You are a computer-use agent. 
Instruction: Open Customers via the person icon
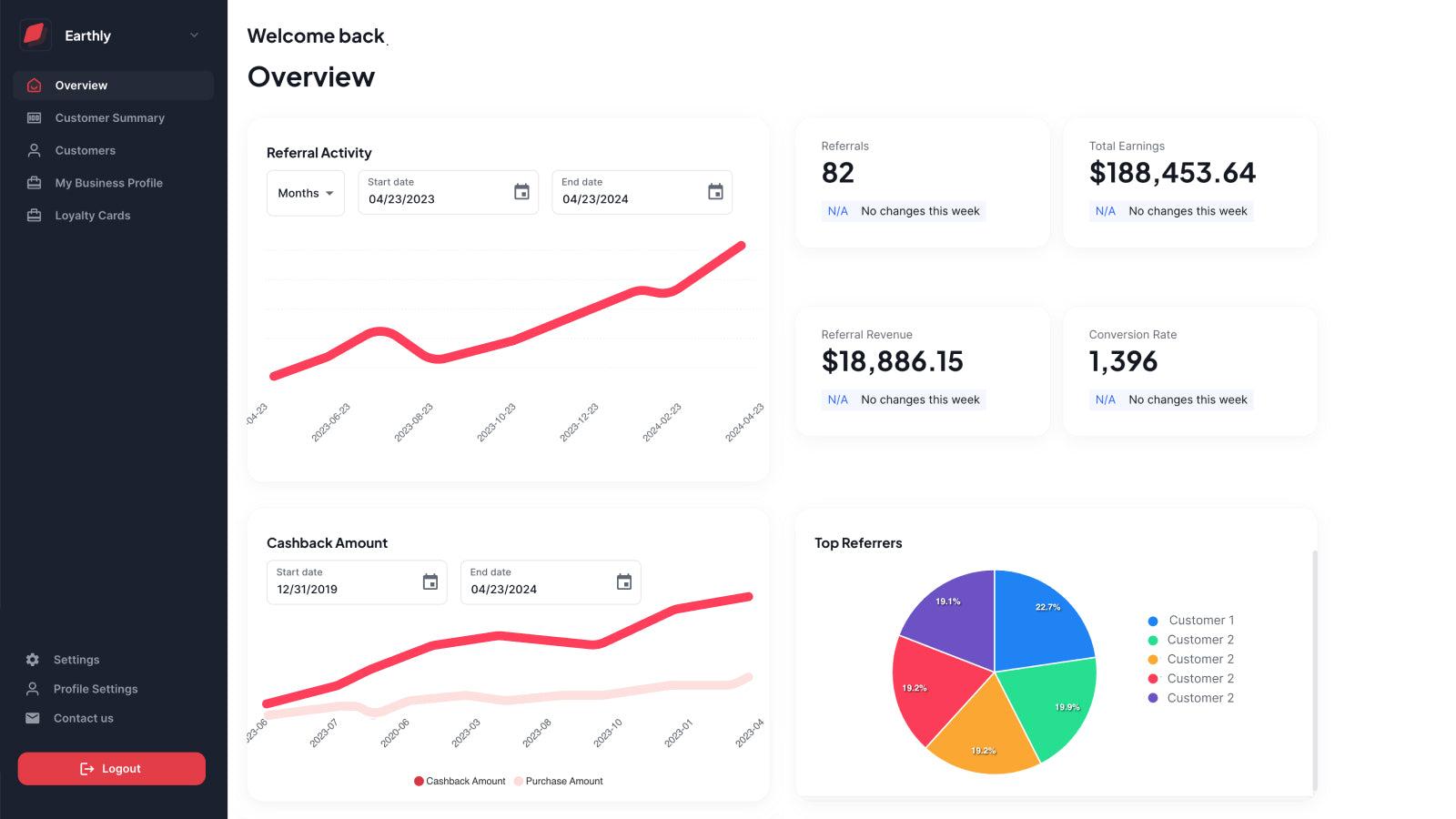[x=34, y=150]
